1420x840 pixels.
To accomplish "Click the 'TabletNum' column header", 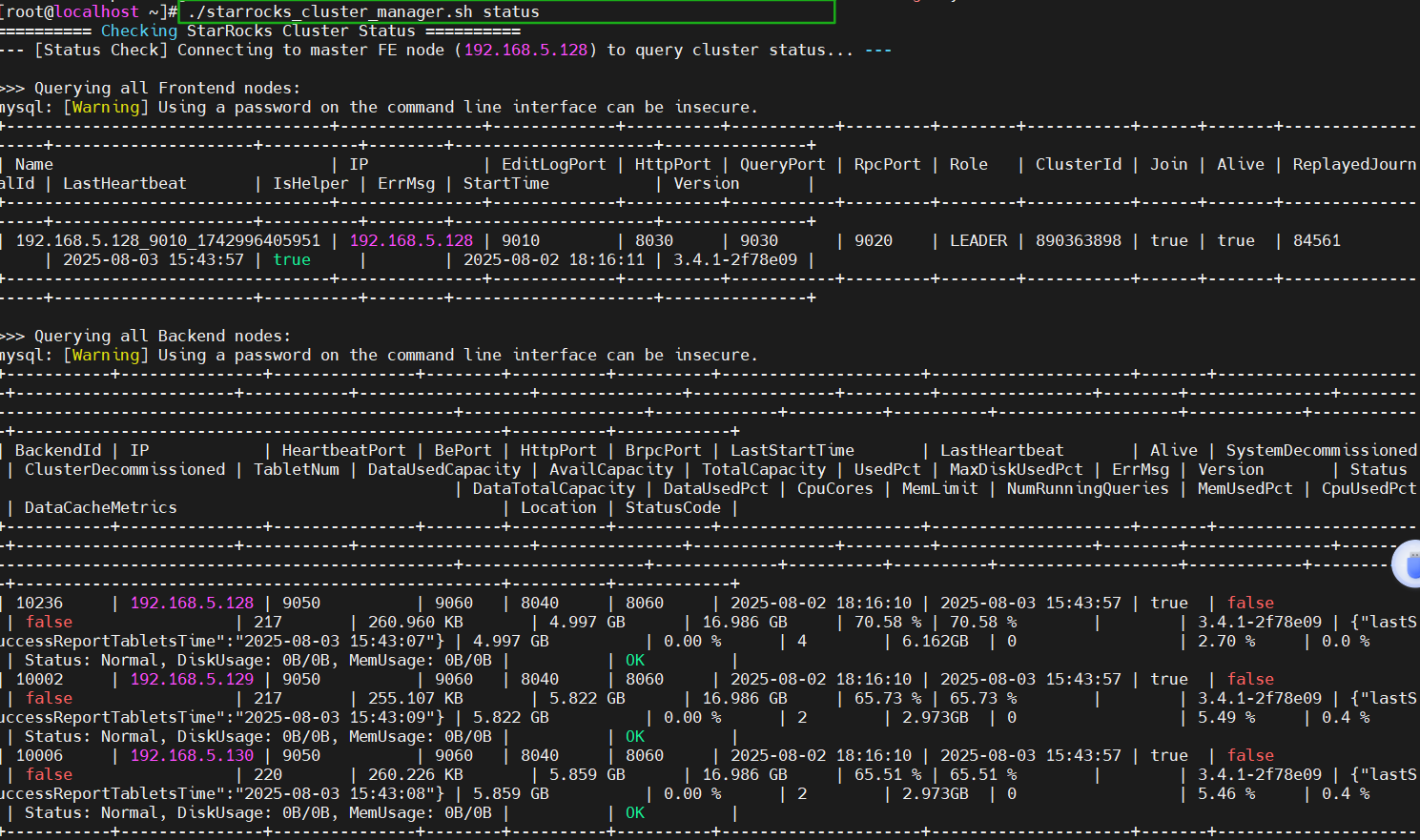I will tap(297, 469).
